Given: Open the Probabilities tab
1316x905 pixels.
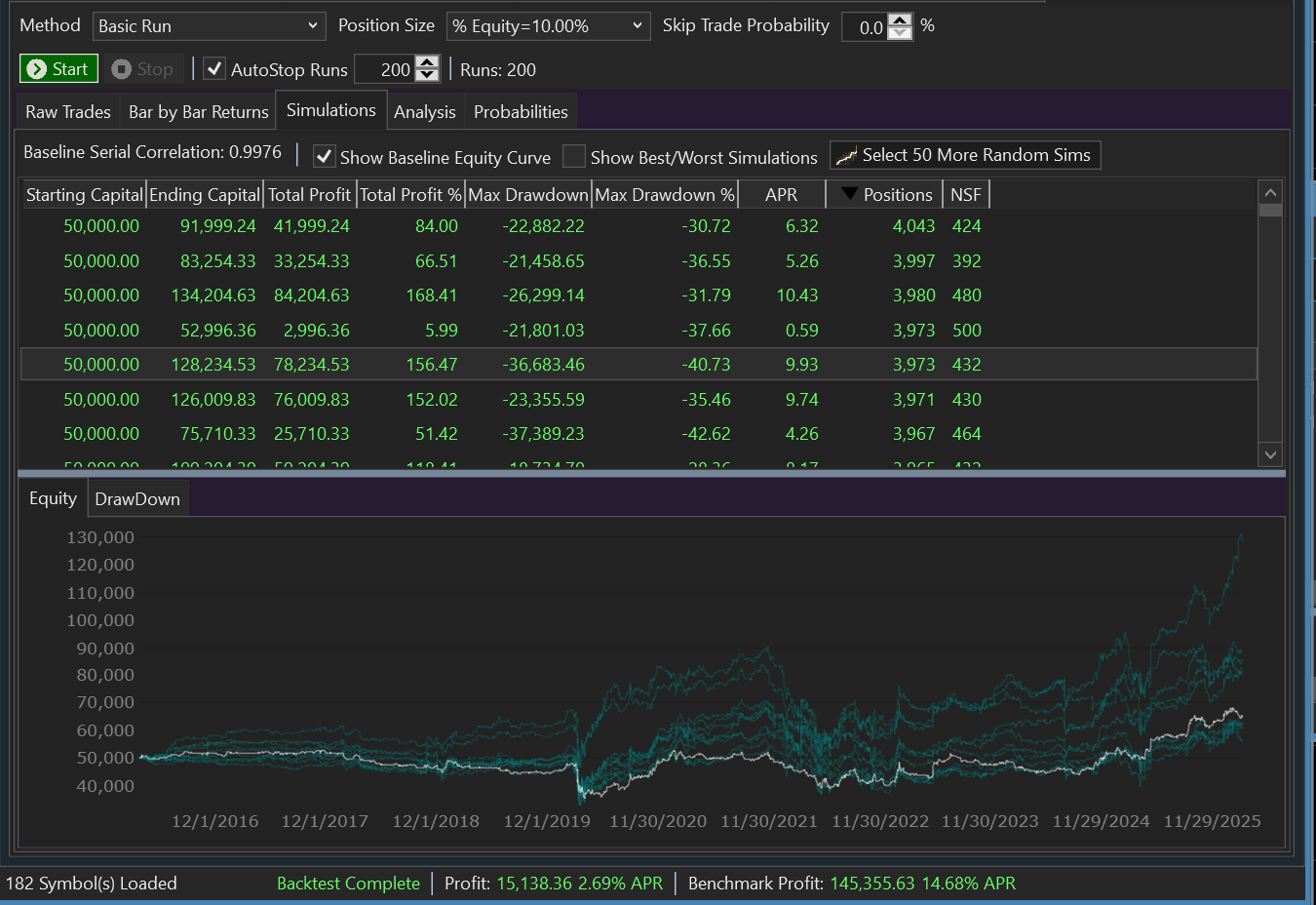Looking at the screenshot, I should coord(521,112).
